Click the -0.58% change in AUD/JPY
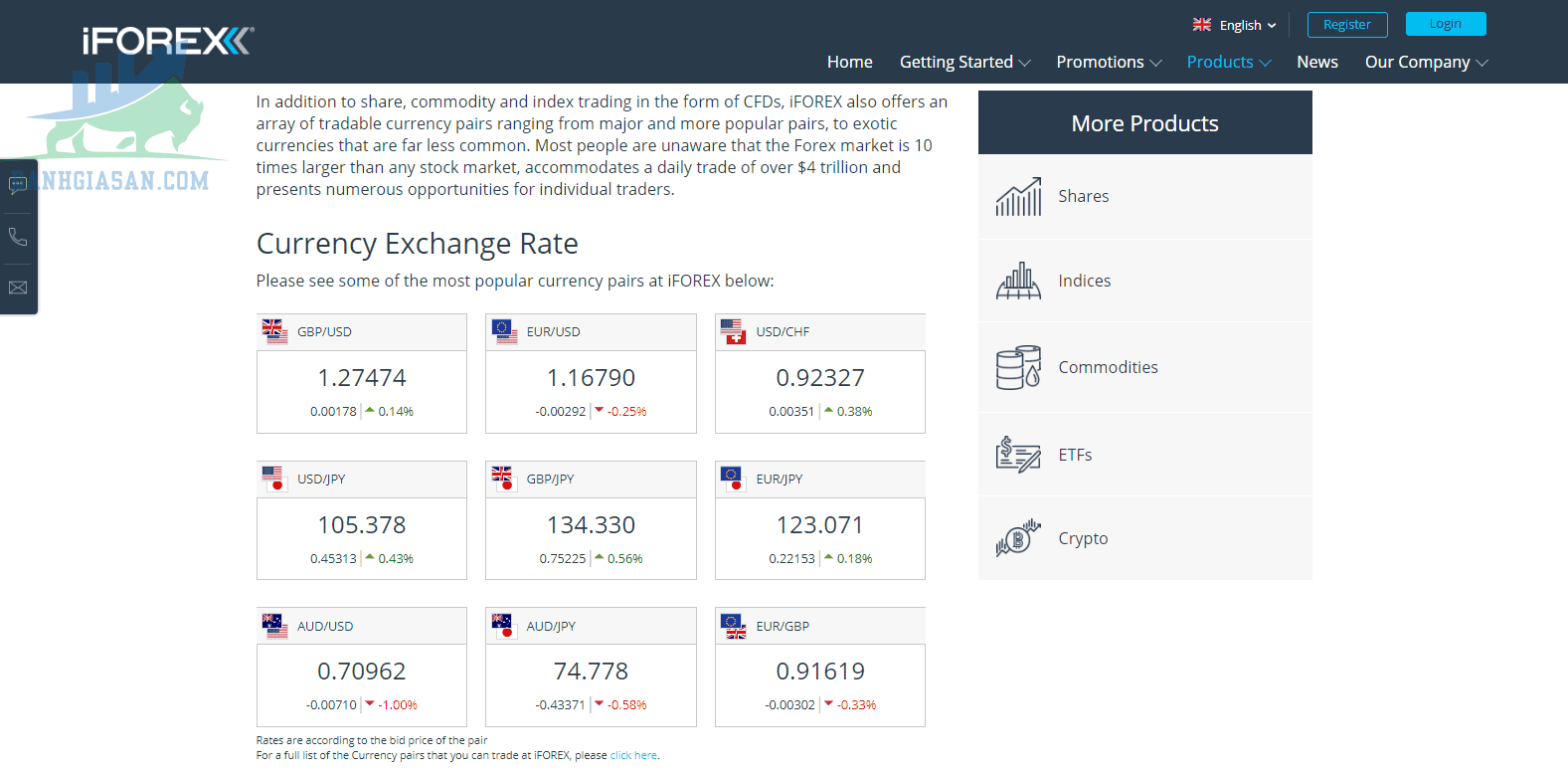The width and height of the screenshot is (1568, 773). coord(627,704)
